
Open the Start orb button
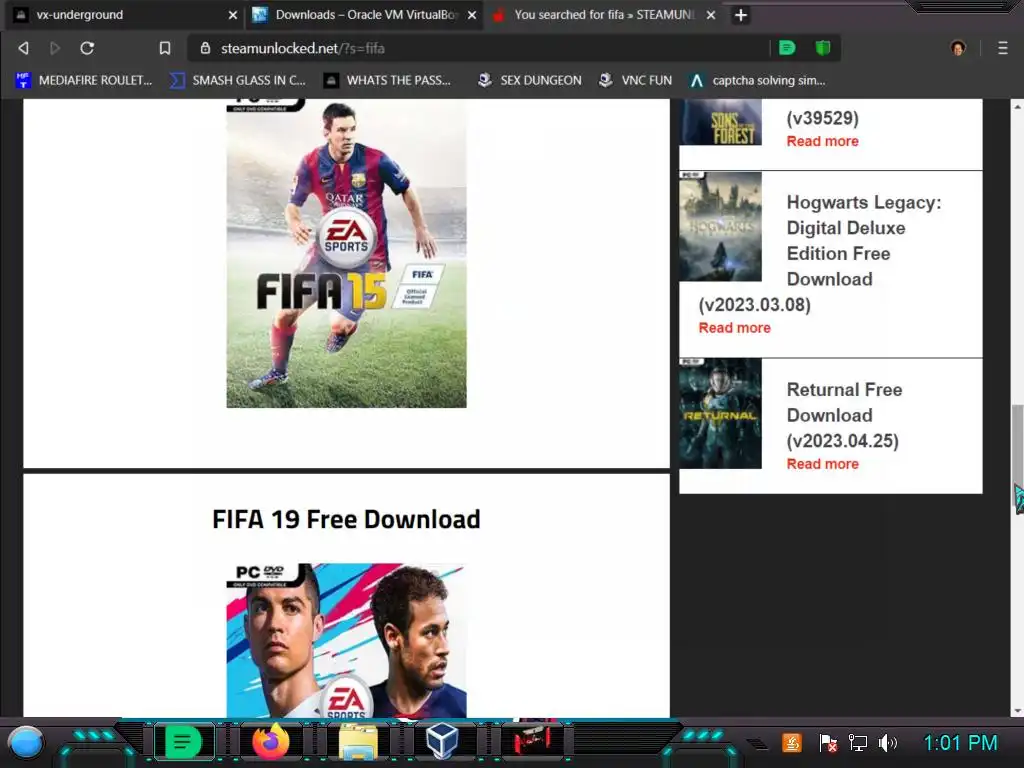tap(26, 743)
